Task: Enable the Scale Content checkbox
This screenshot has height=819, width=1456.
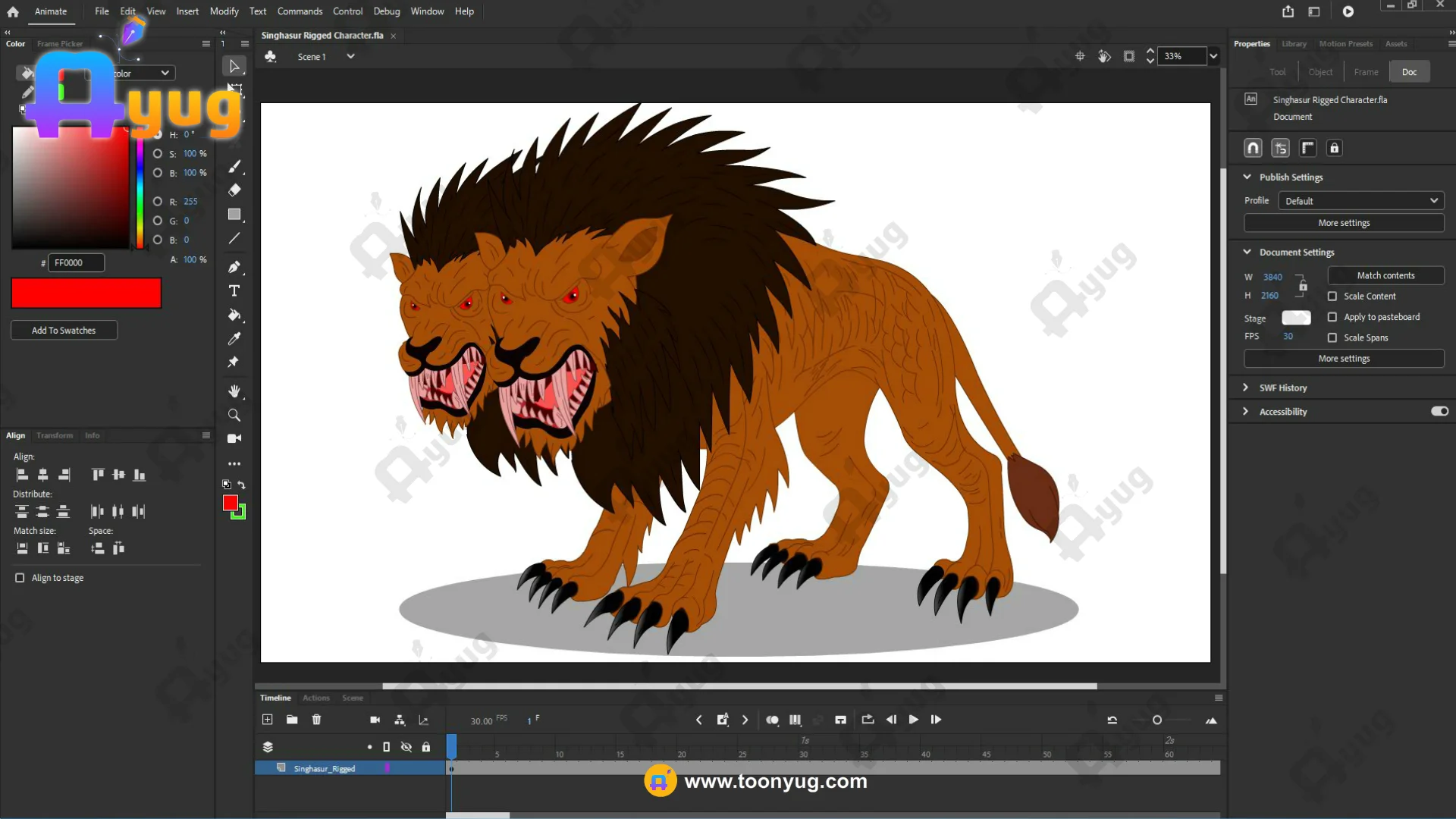Action: 1332,297
